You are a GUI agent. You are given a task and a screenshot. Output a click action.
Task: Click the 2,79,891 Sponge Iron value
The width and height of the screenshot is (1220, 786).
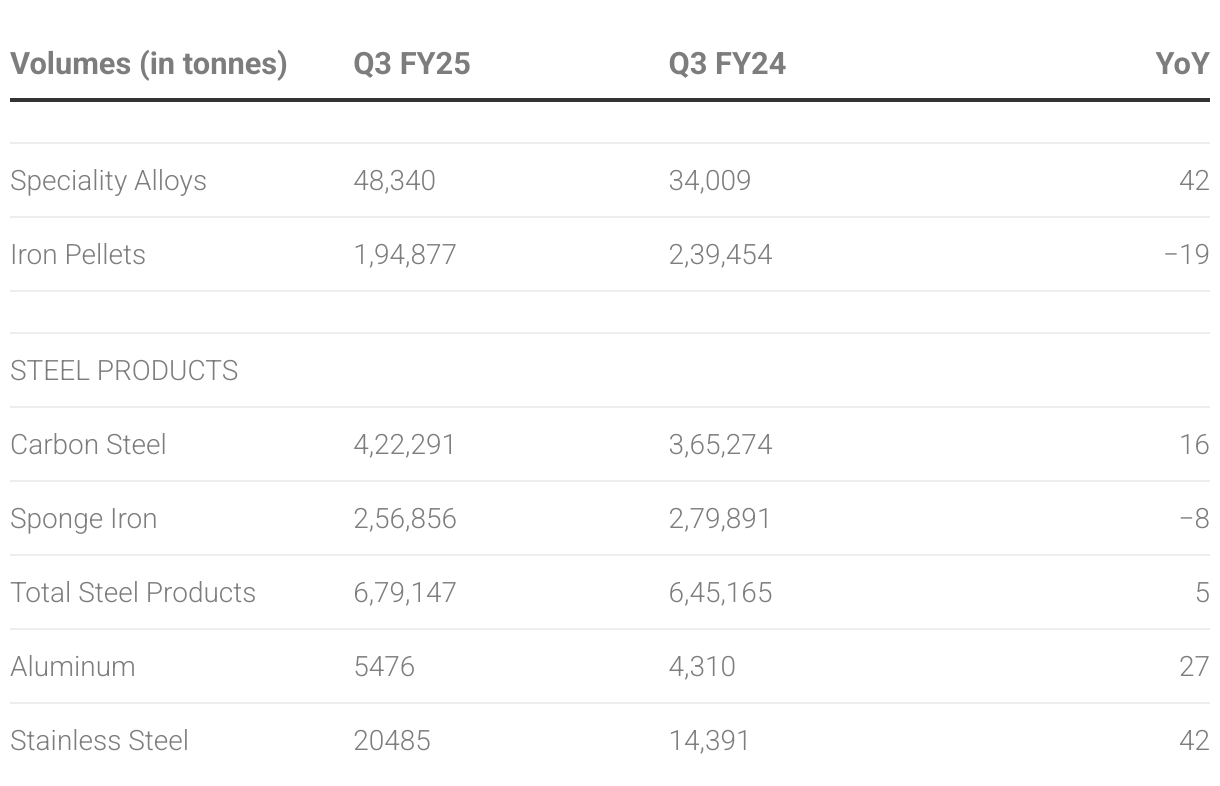click(720, 519)
